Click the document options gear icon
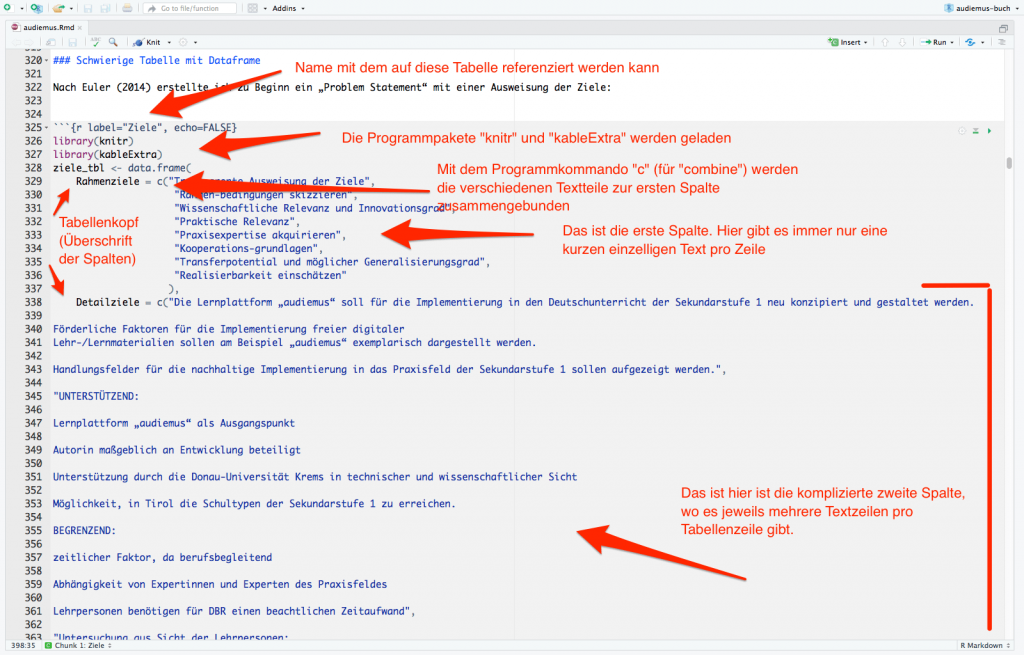This screenshot has height=655, width=1024. point(184,42)
